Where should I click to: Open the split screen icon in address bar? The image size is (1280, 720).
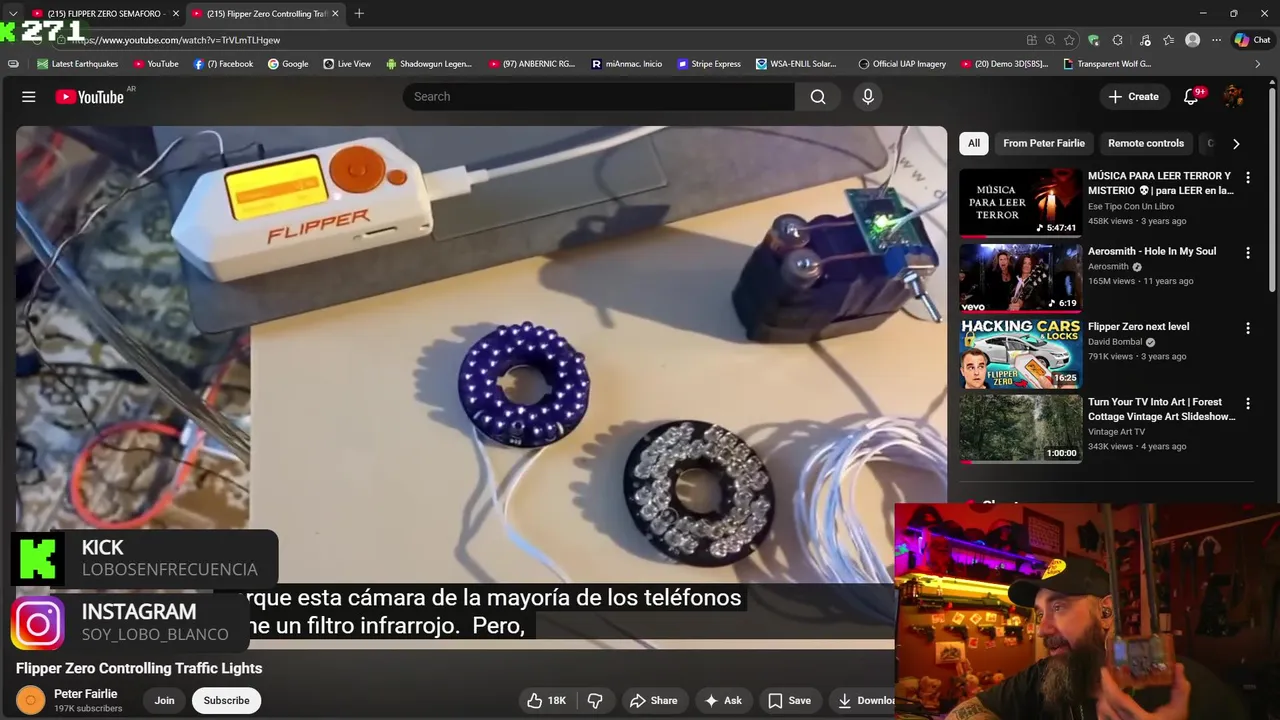[1031, 40]
